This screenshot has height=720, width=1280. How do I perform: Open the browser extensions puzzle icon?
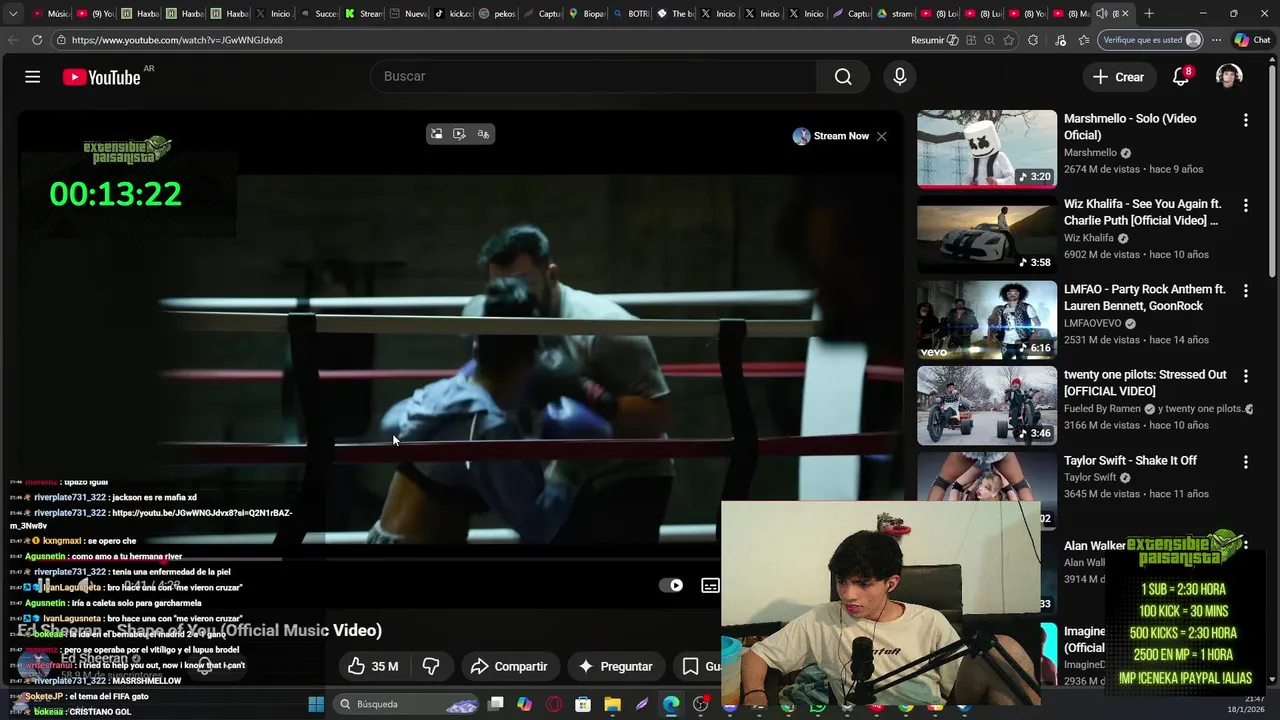(x=1033, y=40)
